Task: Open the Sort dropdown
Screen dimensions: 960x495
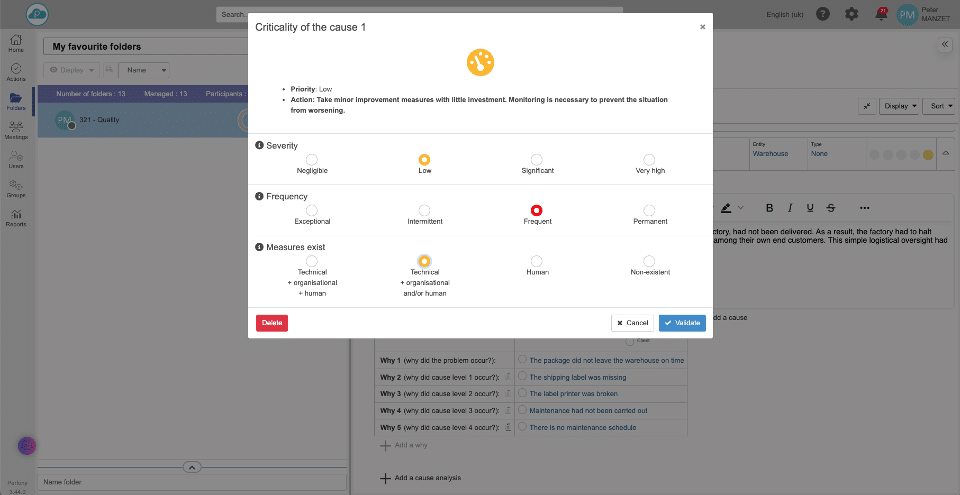Action: (x=940, y=105)
